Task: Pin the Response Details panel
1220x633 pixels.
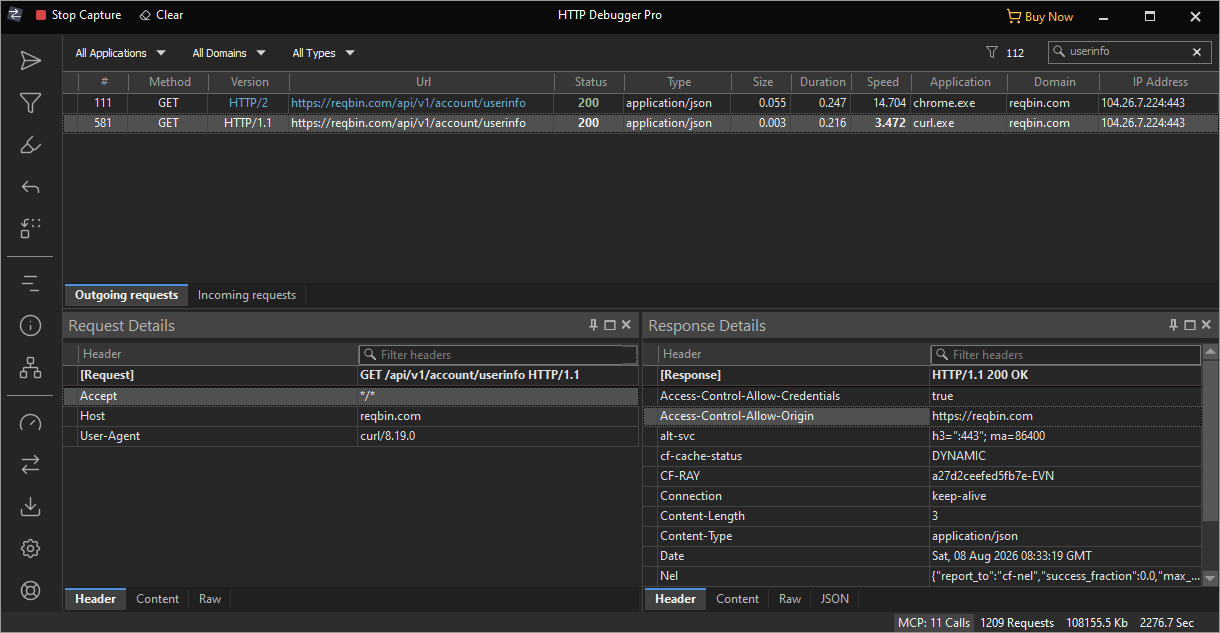Action: click(1174, 325)
